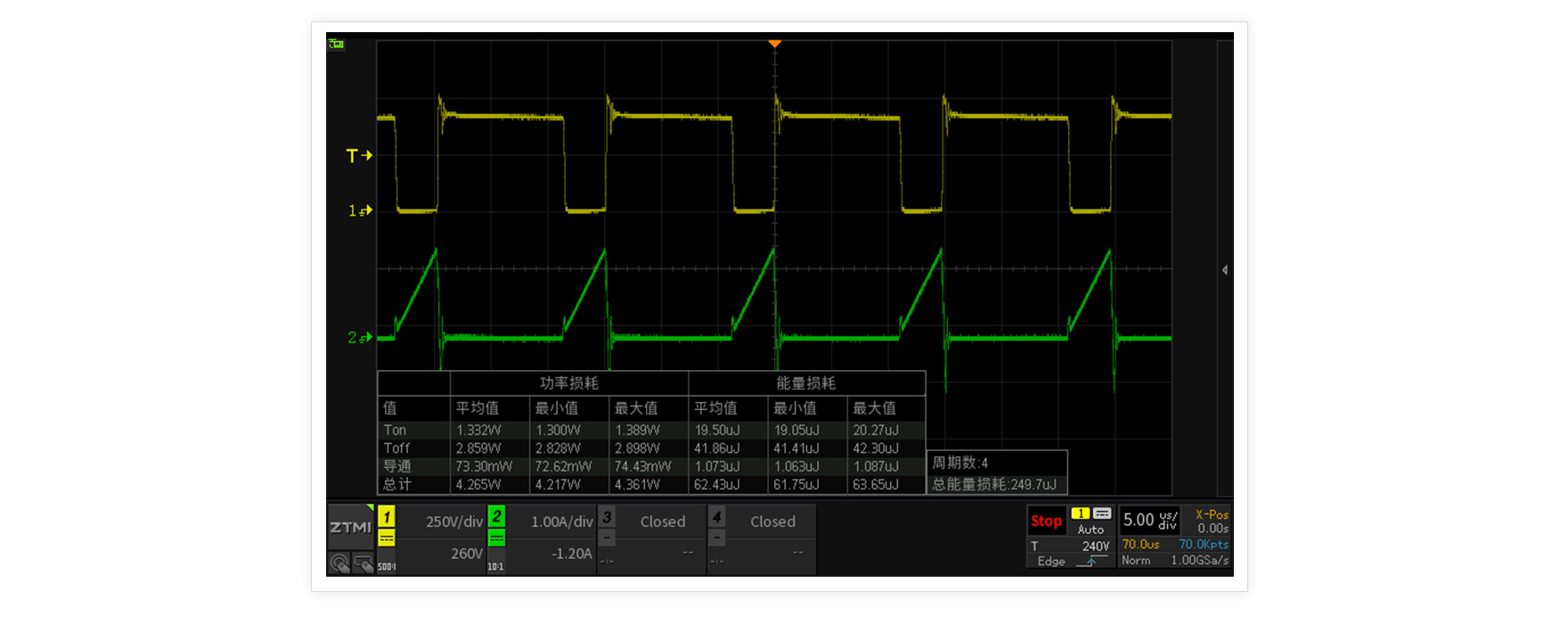Click the green network status icon top-left
The height and width of the screenshot is (624, 1568).
click(336, 44)
